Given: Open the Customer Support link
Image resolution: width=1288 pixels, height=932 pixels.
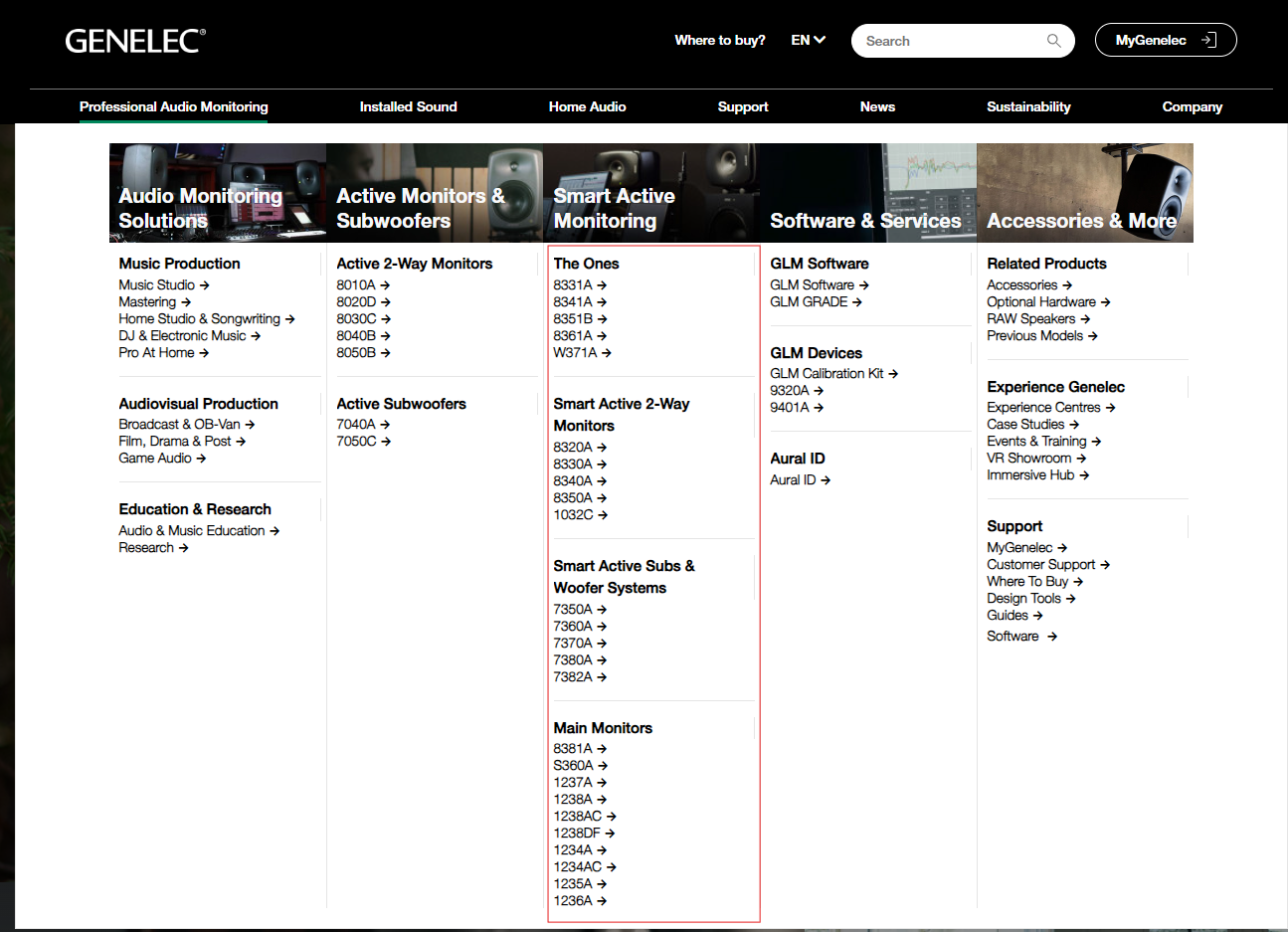Looking at the screenshot, I should [x=1048, y=564].
